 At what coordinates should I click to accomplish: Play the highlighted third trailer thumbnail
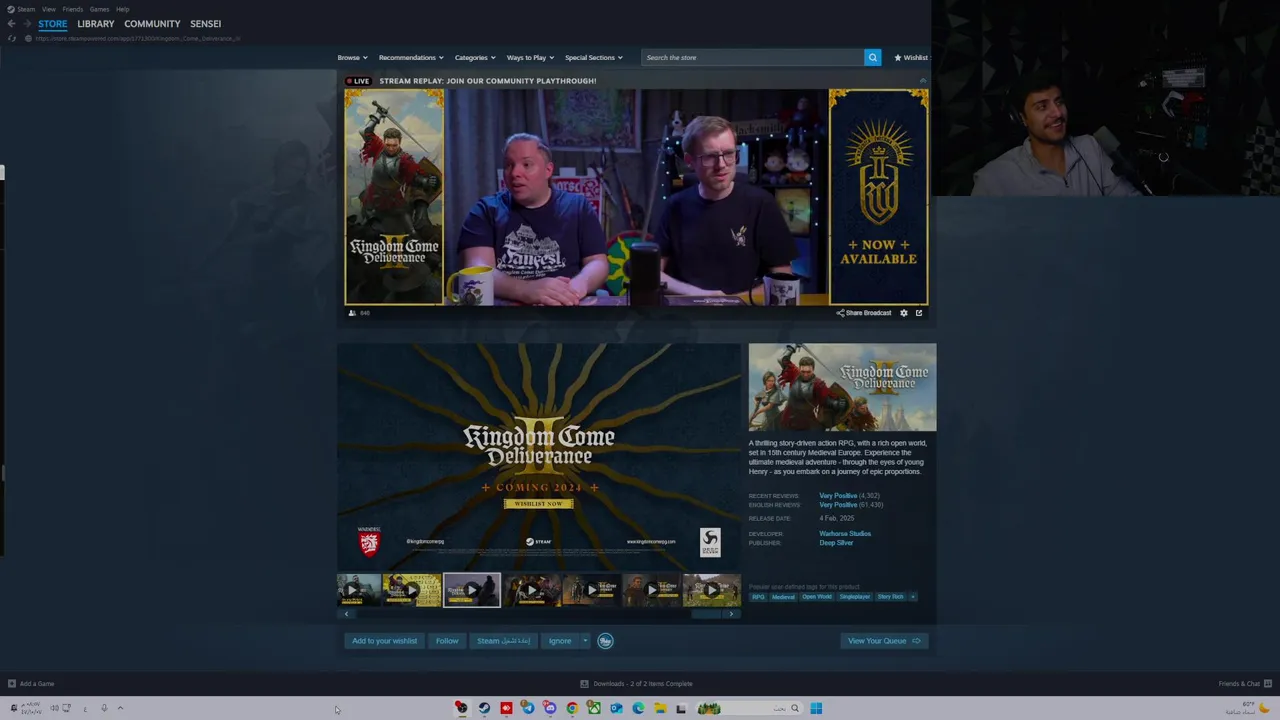[472, 590]
